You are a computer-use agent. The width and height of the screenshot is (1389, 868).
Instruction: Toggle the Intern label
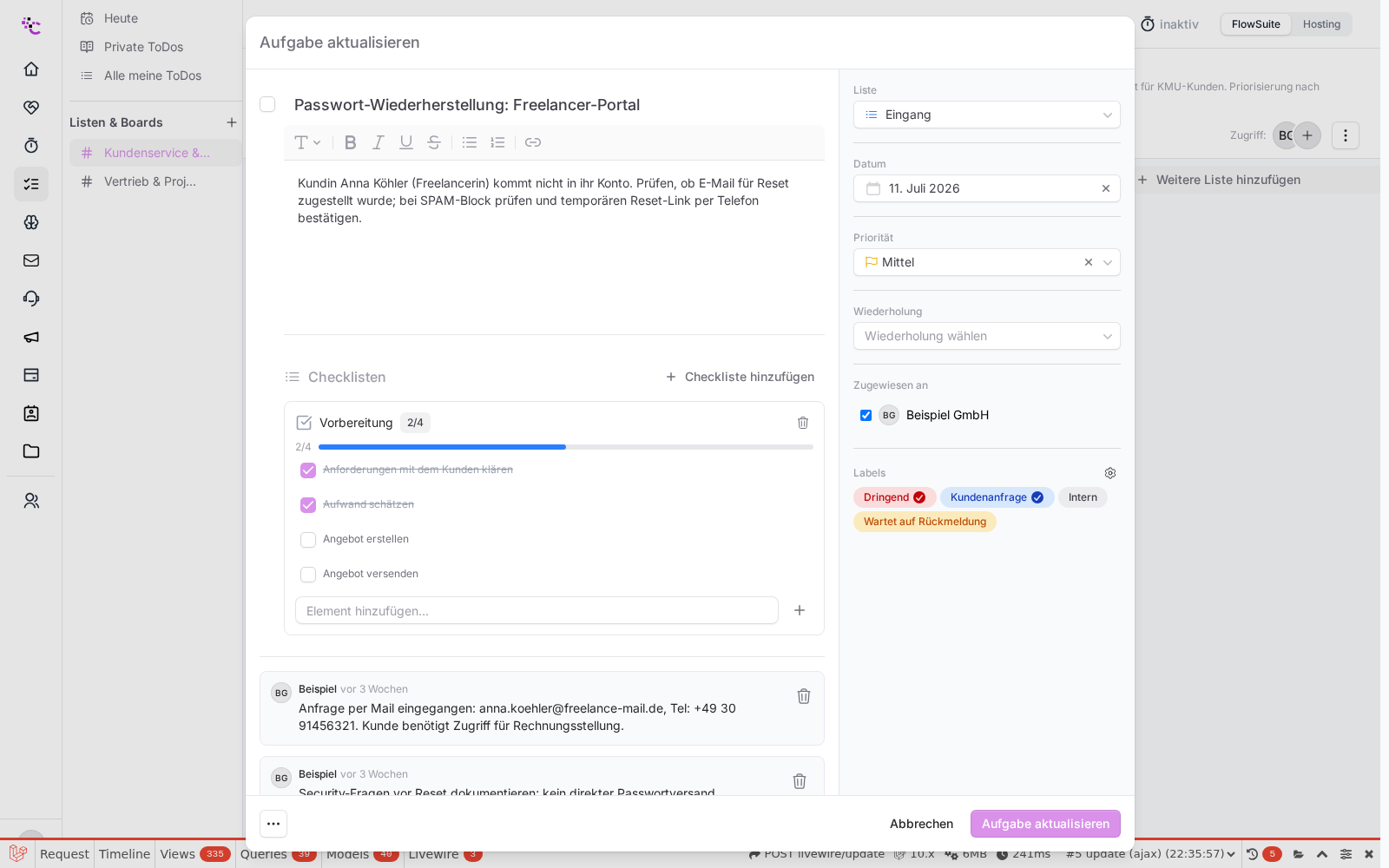pyautogui.click(x=1083, y=497)
